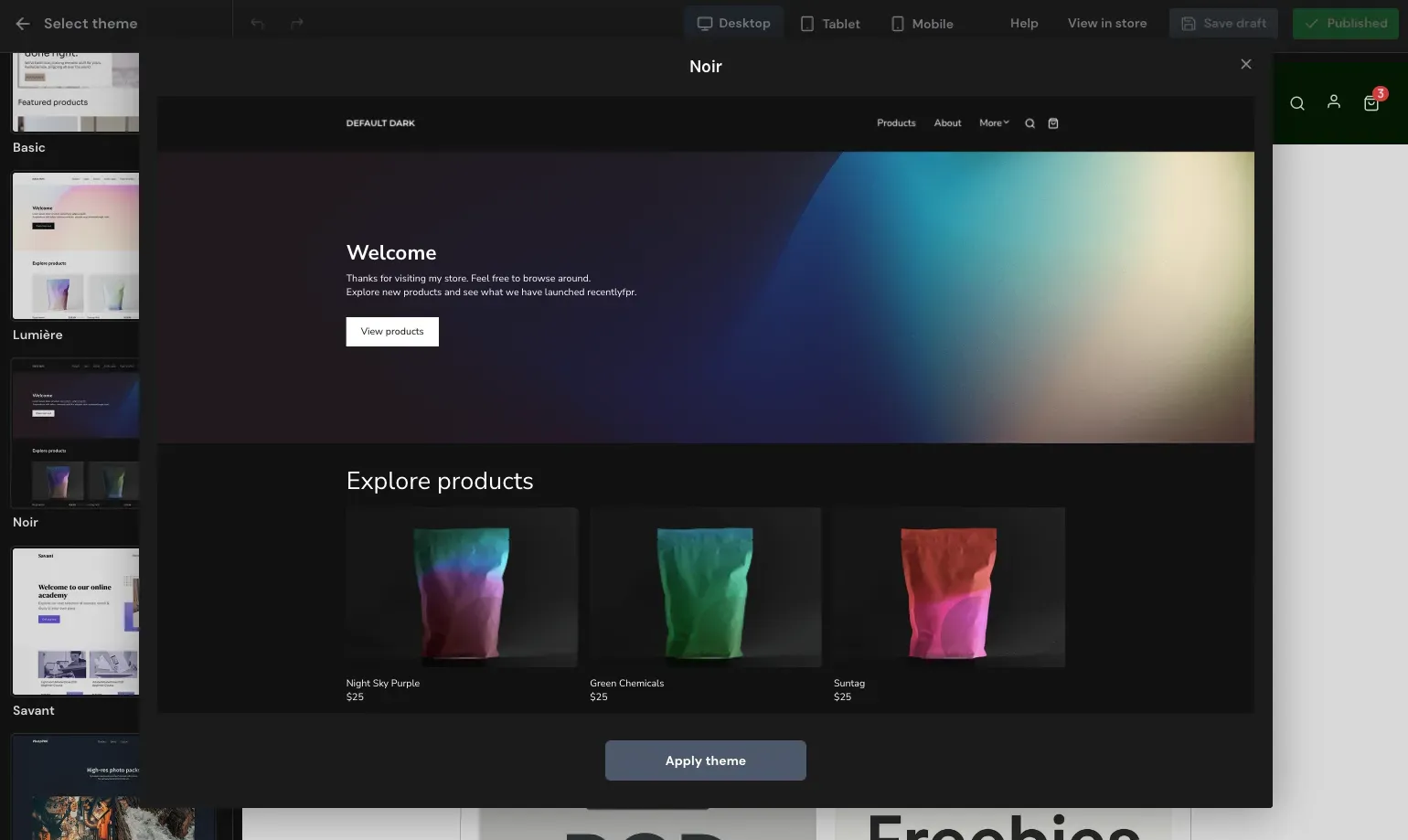This screenshot has height=840, width=1408.
Task: Click the Explore products heading
Action: click(440, 481)
